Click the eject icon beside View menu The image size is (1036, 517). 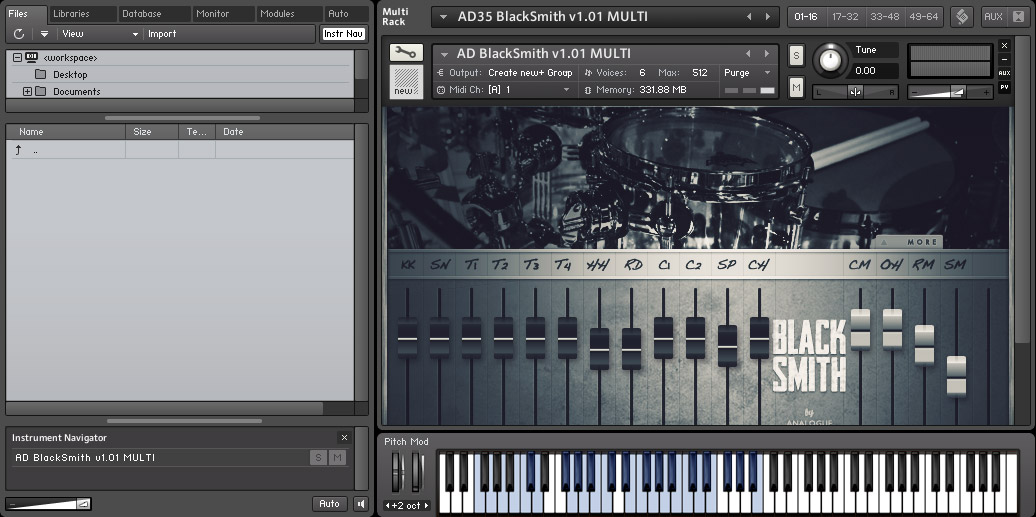tap(44, 34)
